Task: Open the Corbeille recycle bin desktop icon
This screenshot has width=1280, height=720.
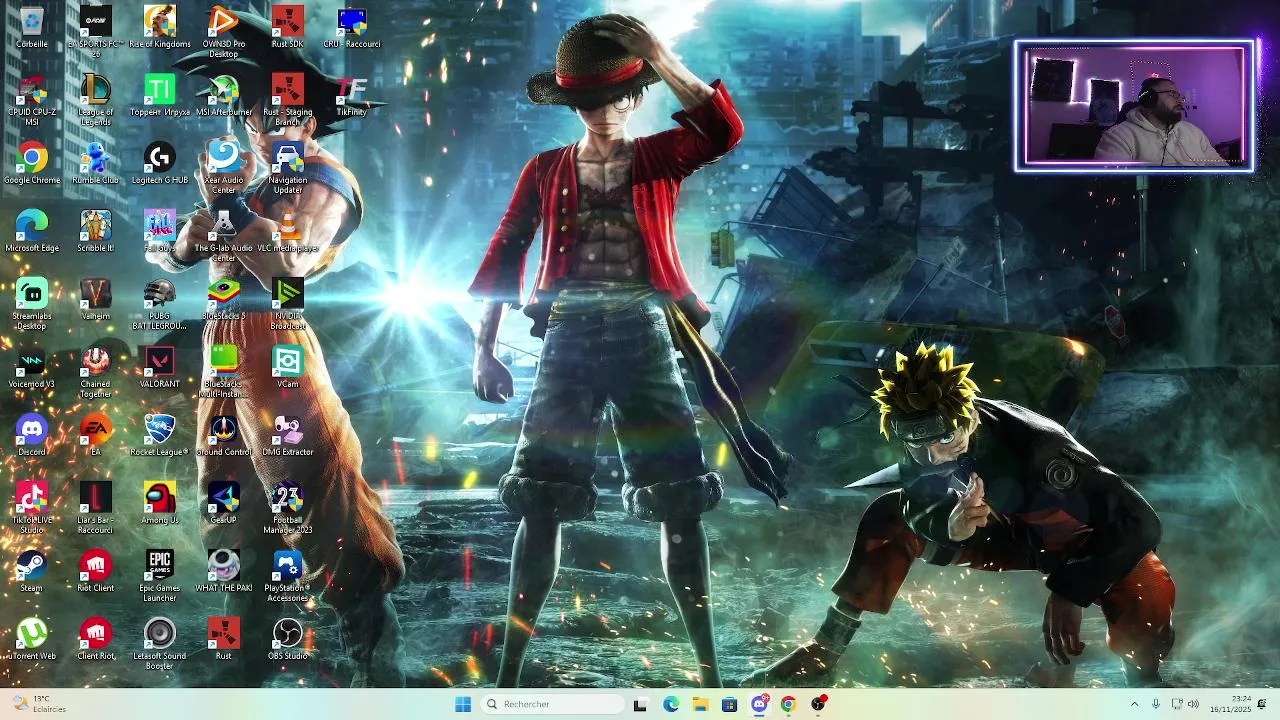Action: (32, 27)
